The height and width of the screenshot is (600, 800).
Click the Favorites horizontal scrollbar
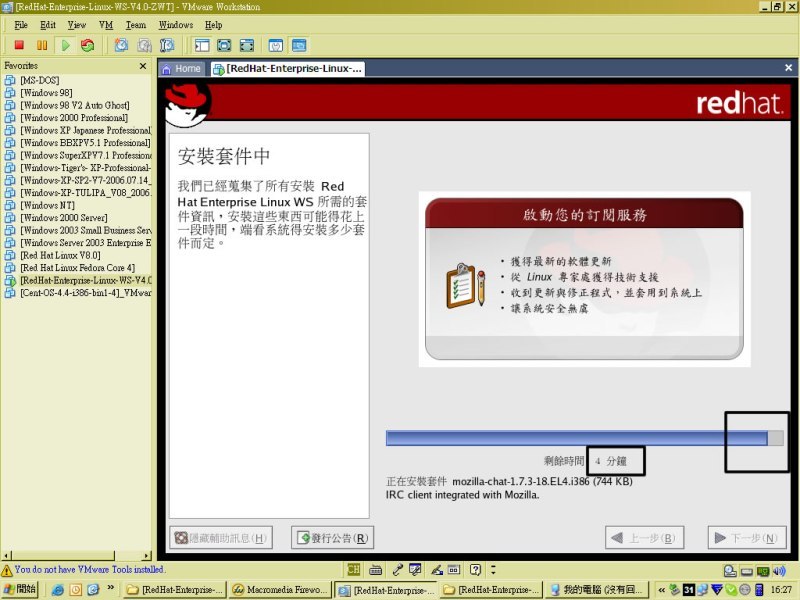77,555
